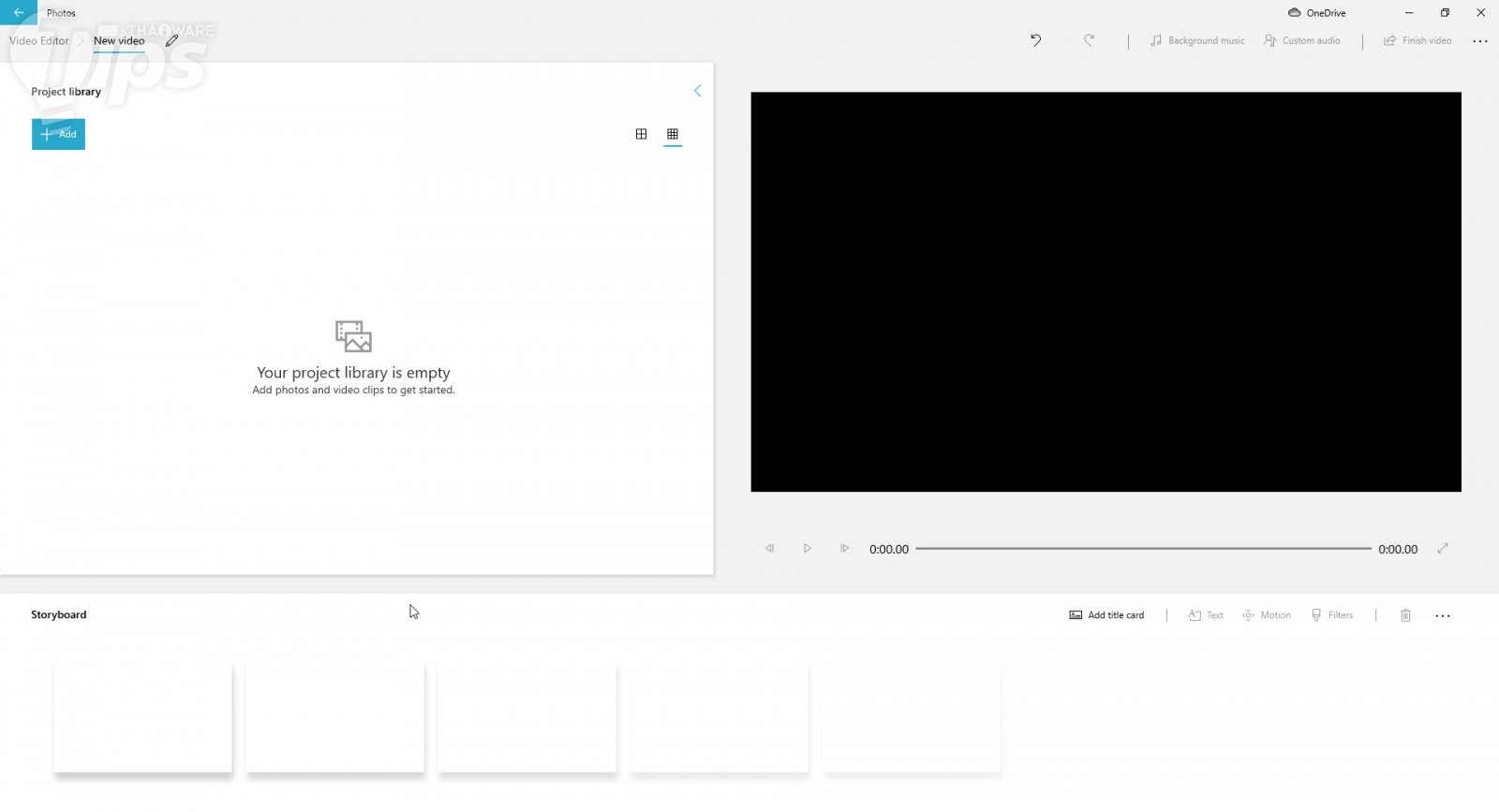The height and width of the screenshot is (812, 1499).
Task: Step back one frame in preview
Action: pyautogui.click(x=769, y=549)
